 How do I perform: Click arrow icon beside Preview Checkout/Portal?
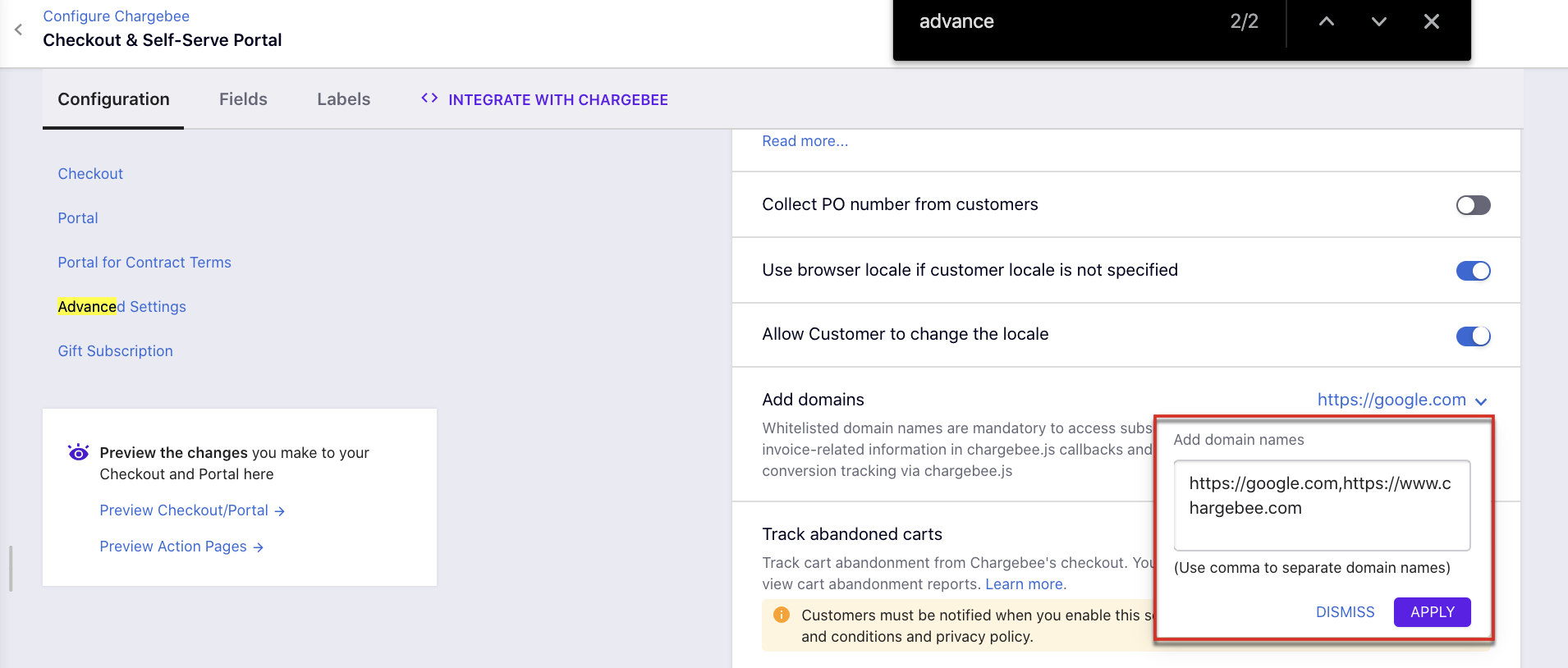coord(280,511)
